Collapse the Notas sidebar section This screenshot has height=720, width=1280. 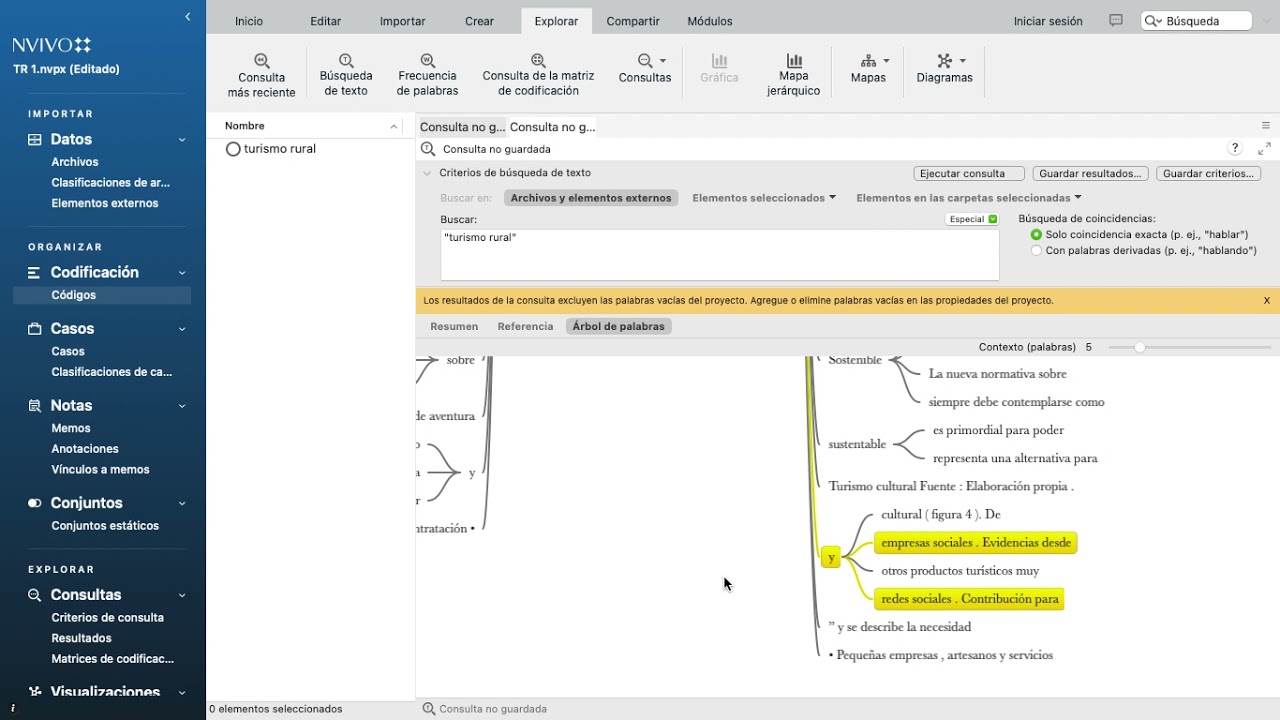coord(182,406)
